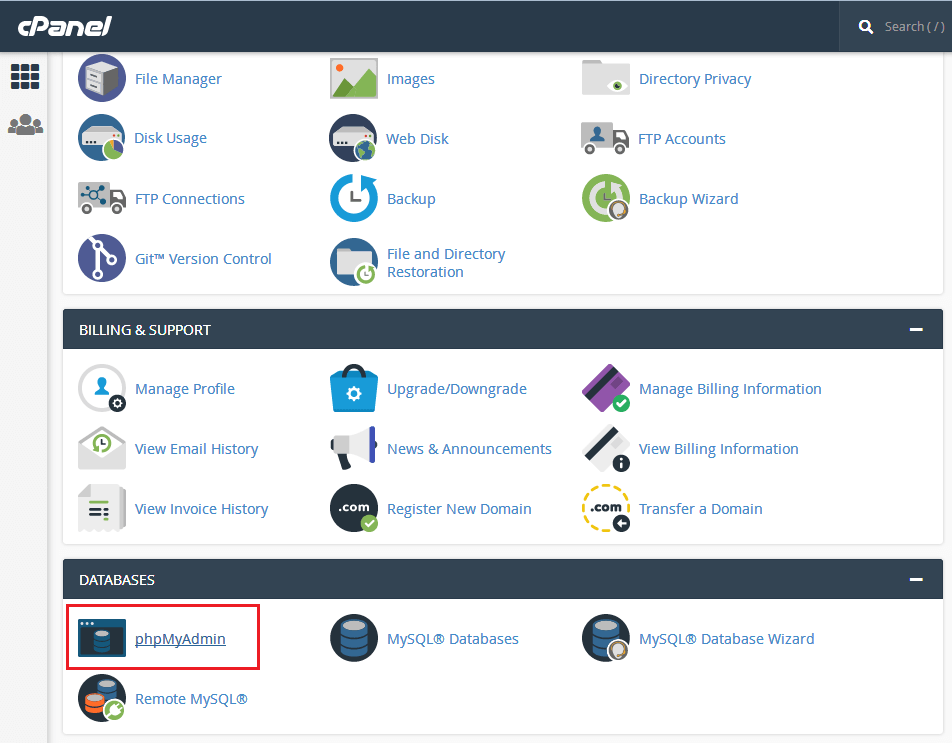Click the MySQL Databases icon
Image resolution: width=952 pixels, height=743 pixels.
pyautogui.click(x=354, y=638)
